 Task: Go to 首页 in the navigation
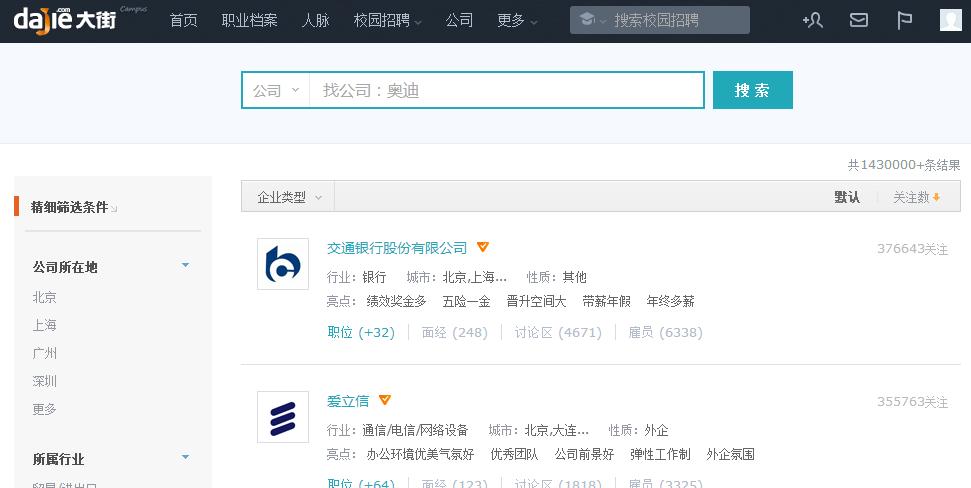pos(183,20)
